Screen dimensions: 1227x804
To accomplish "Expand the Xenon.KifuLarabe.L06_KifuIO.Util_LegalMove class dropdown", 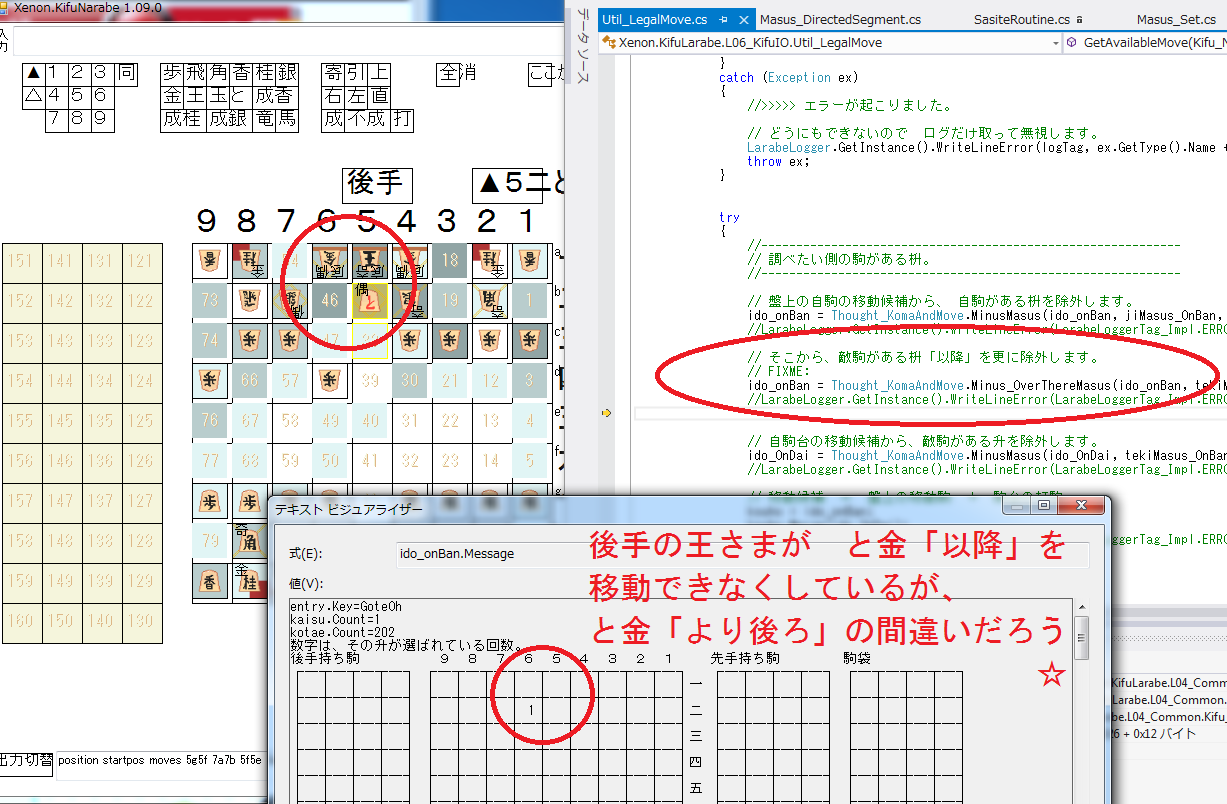I will [x=1055, y=43].
